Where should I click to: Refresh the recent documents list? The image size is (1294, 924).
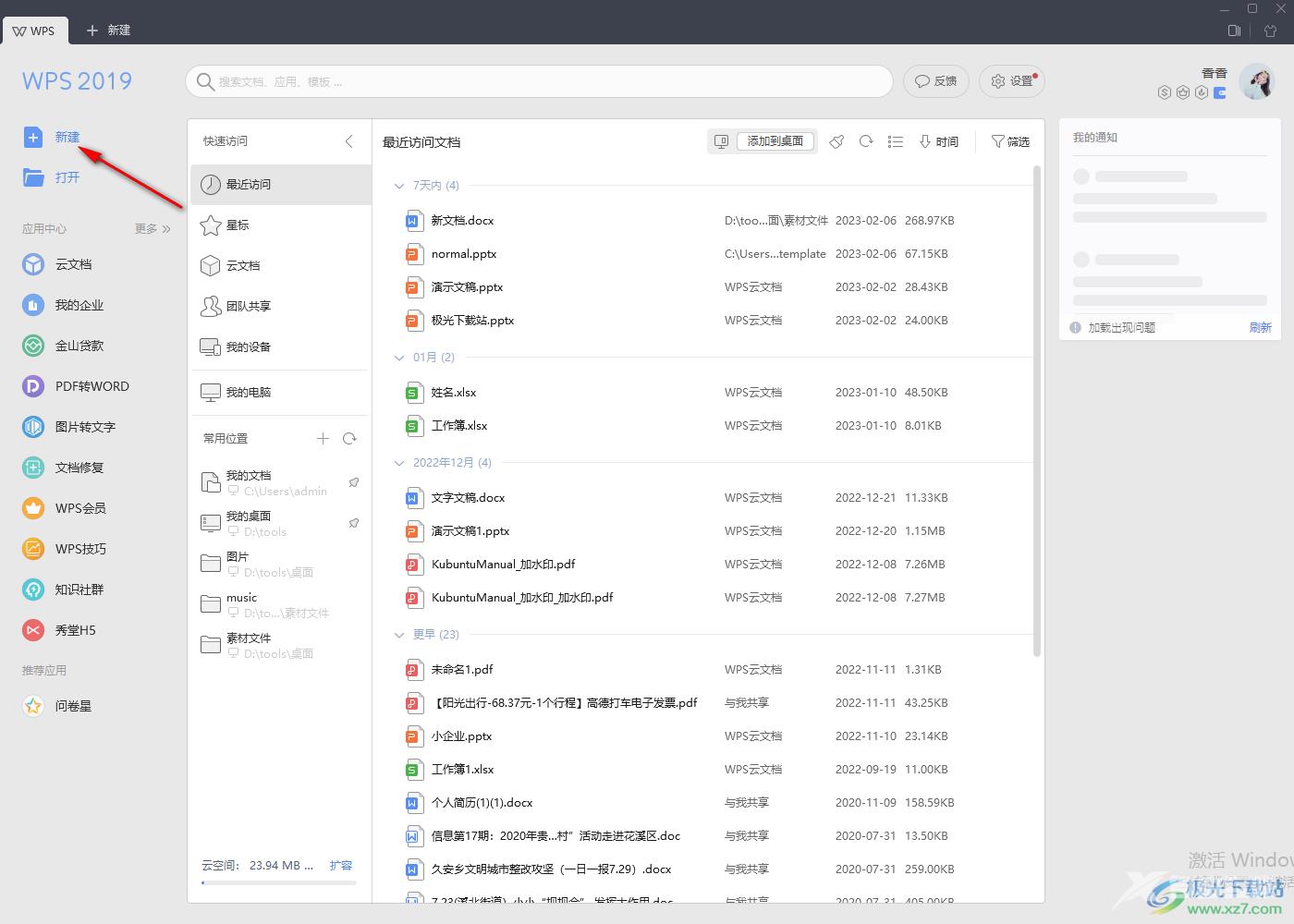(866, 141)
